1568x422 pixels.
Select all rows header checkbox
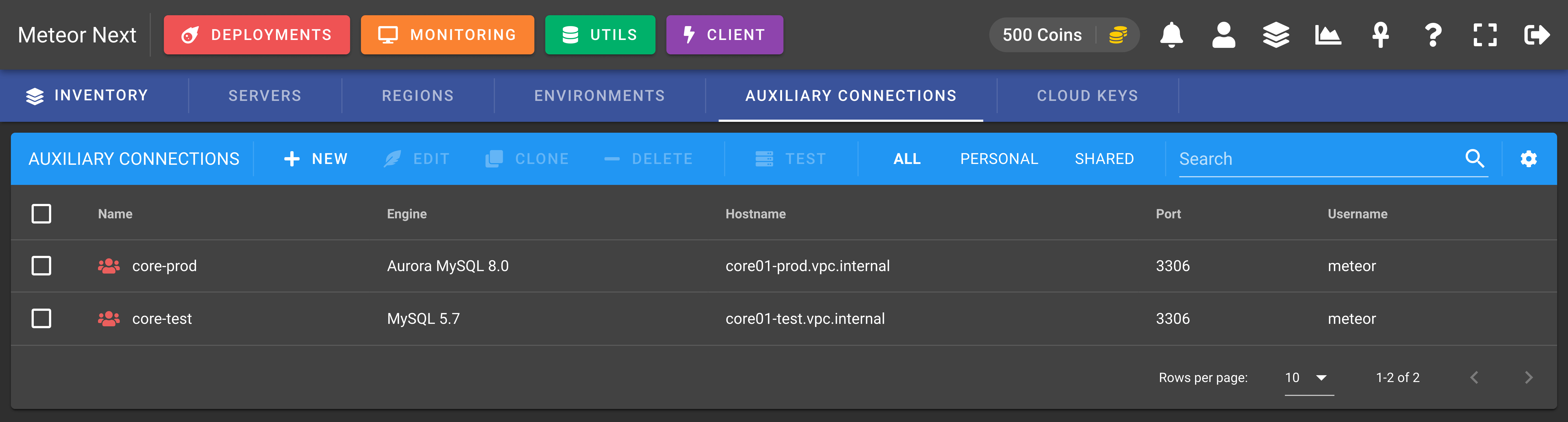[41, 213]
